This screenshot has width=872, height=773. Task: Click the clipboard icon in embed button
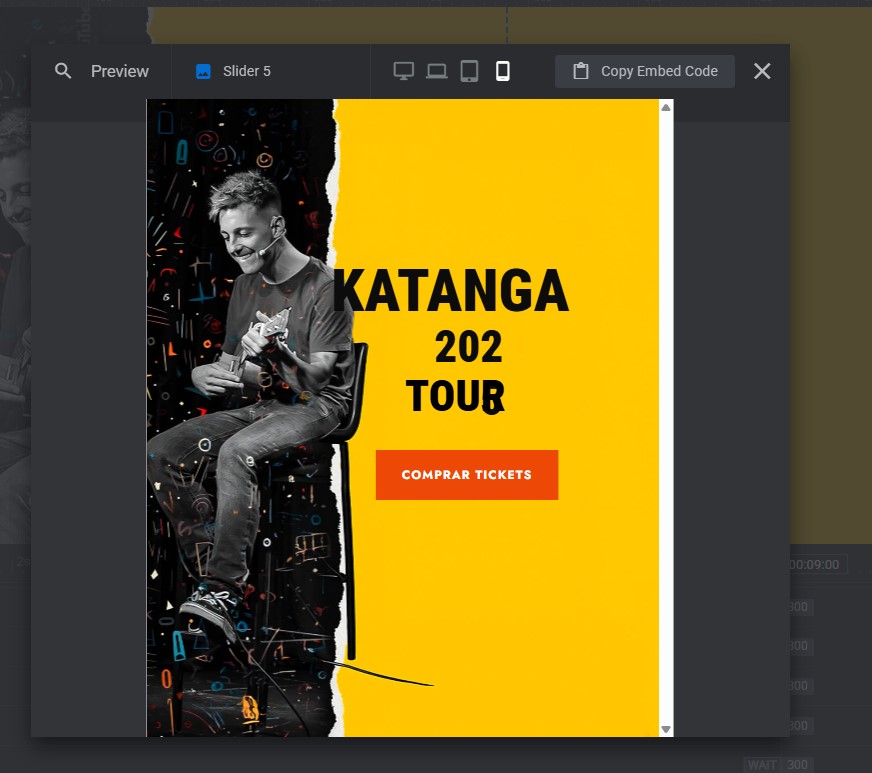pos(581,71)
